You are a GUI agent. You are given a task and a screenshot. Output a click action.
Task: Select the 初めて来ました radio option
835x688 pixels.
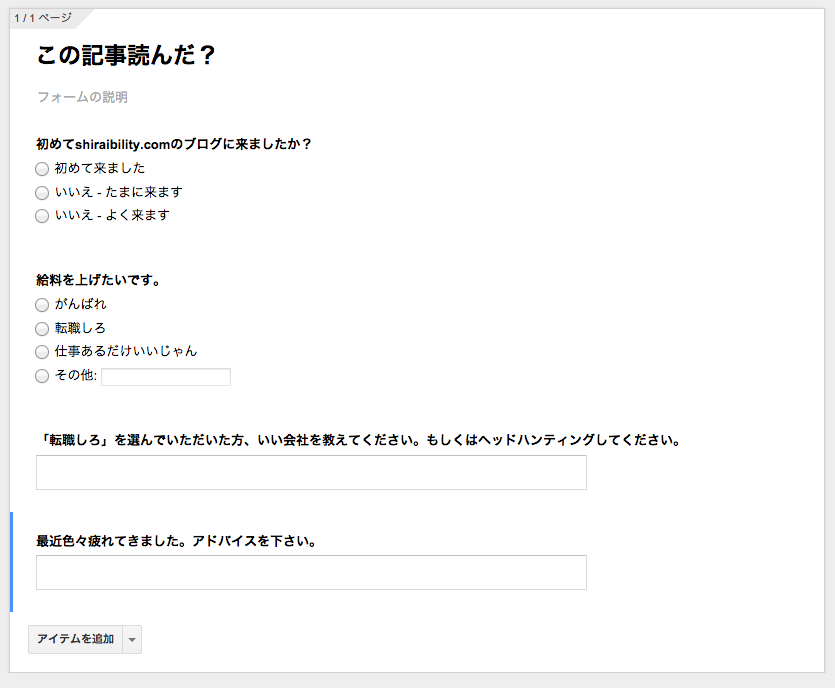[42, 169]
